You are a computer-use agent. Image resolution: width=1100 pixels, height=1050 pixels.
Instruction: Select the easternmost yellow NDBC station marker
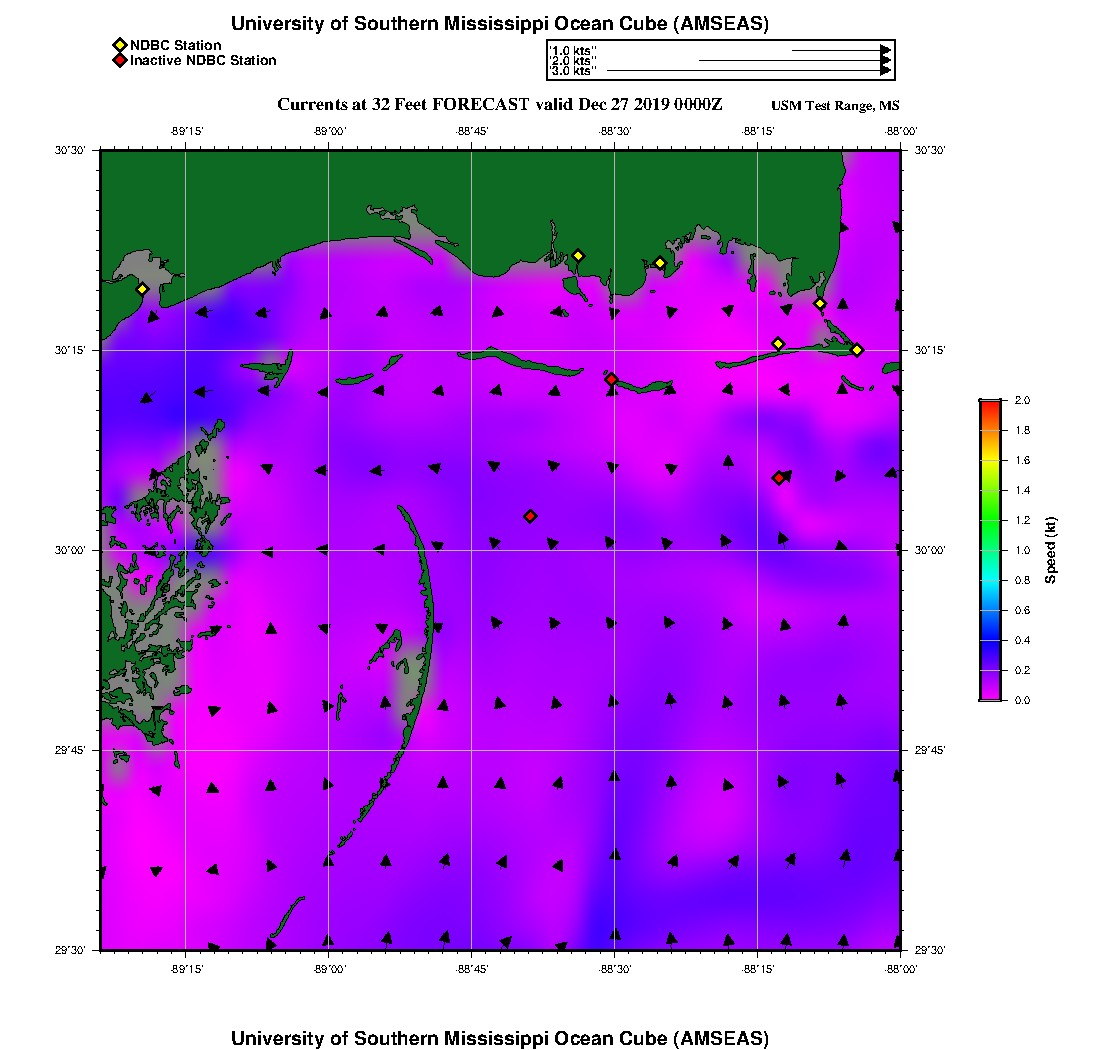click(857, 349)
